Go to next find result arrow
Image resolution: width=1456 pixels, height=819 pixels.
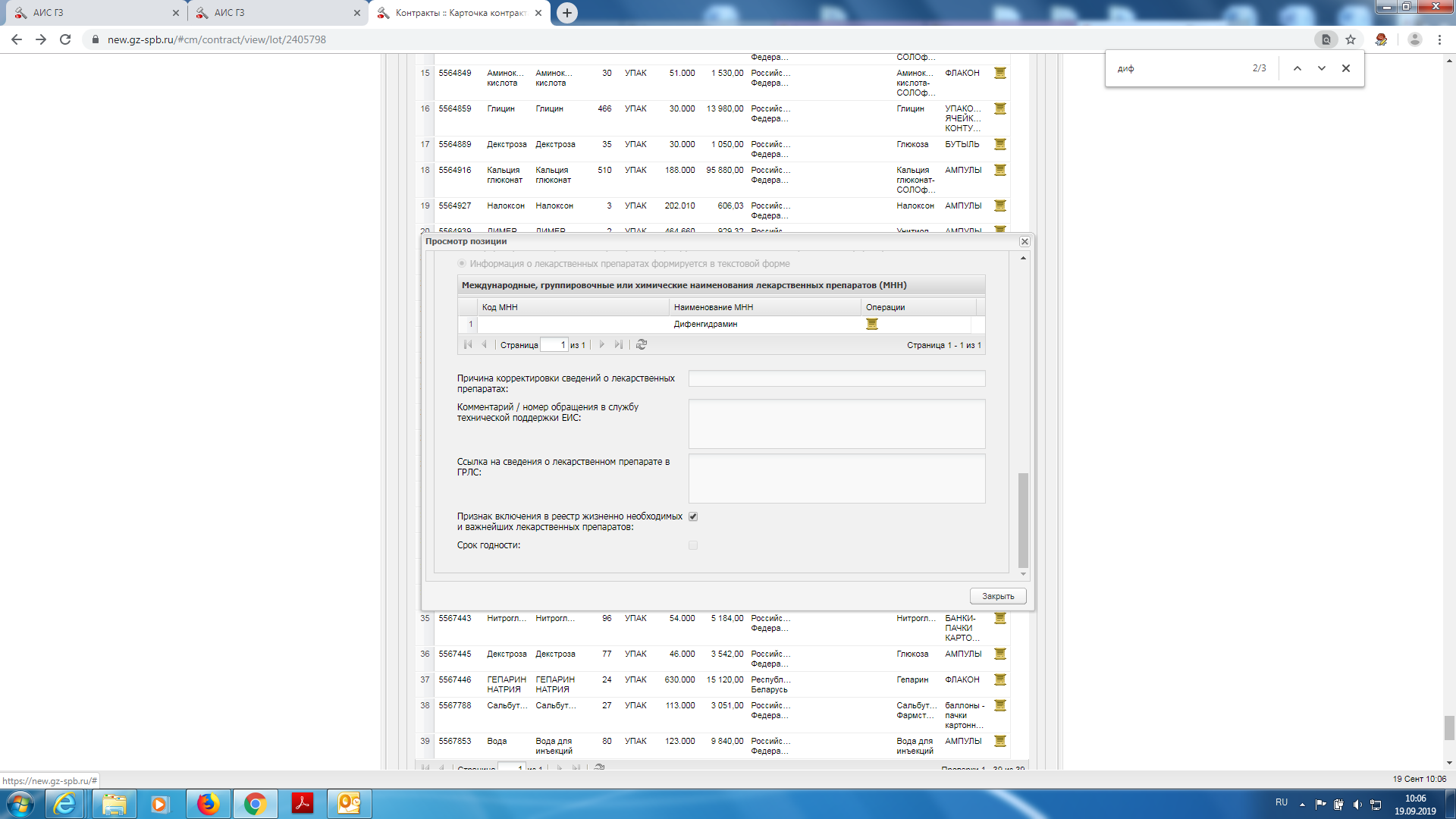click(x=1322, y=68)
